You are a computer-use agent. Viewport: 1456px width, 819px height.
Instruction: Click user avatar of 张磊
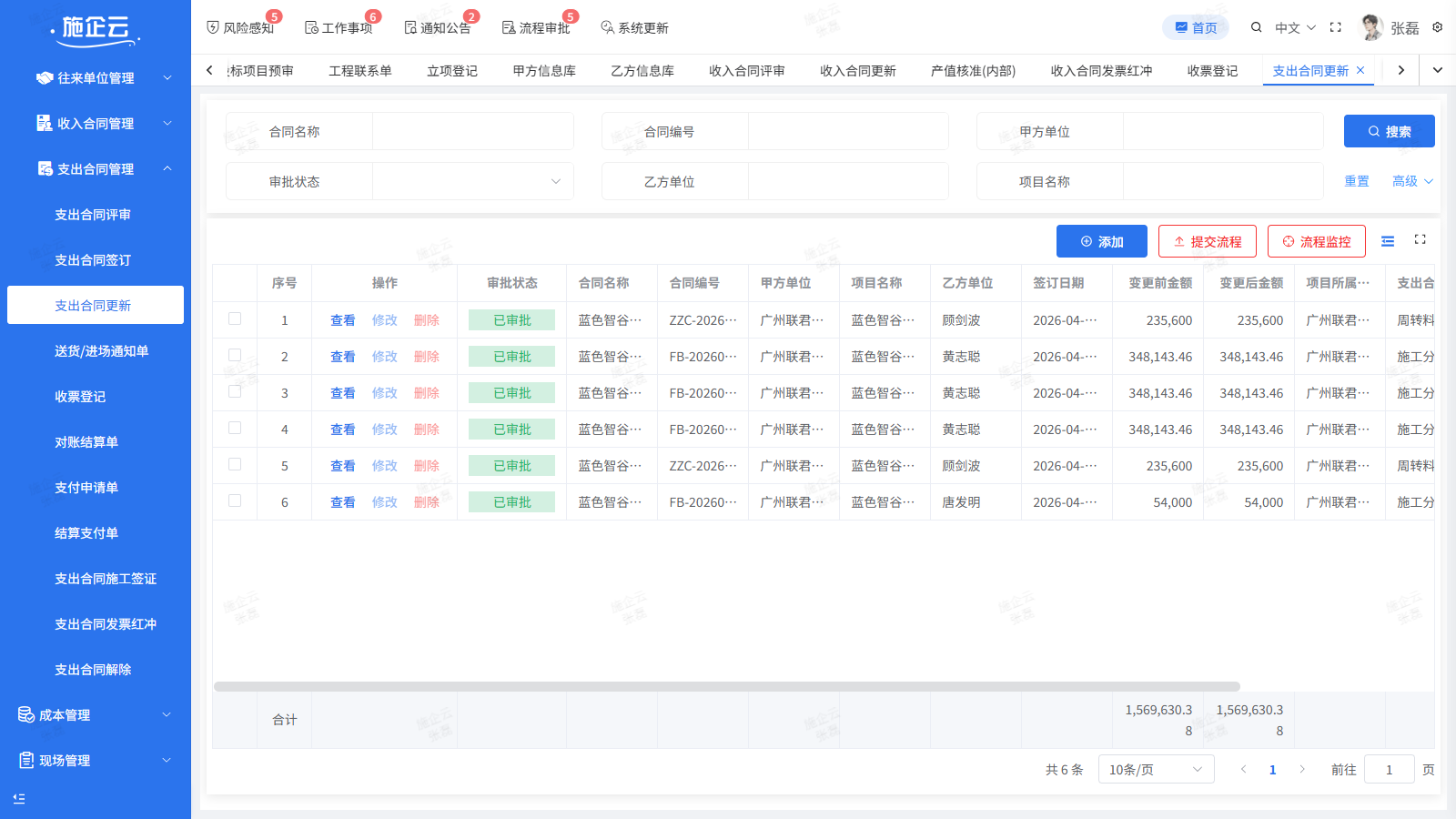point(1370,27)
